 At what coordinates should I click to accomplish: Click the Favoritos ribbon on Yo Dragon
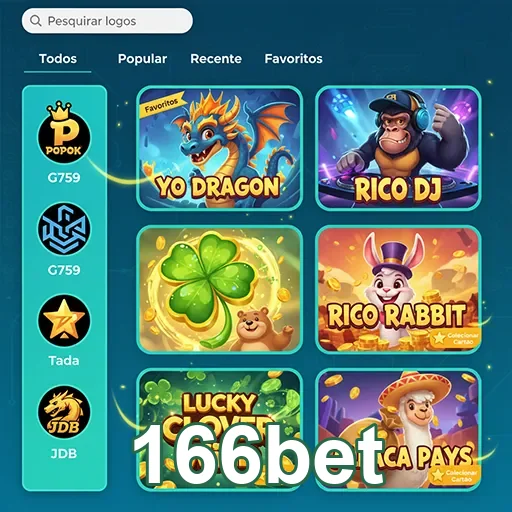coord(162,105)
